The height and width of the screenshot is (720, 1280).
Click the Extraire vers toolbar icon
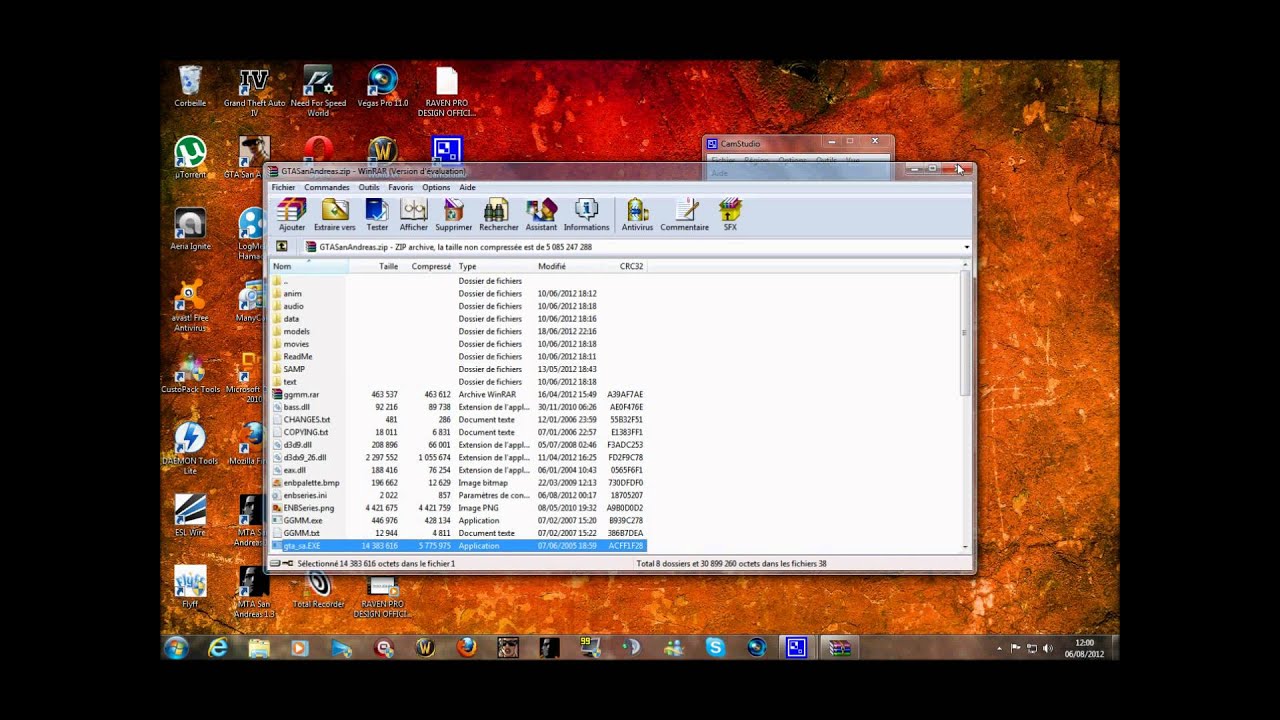tap(334, 215)
